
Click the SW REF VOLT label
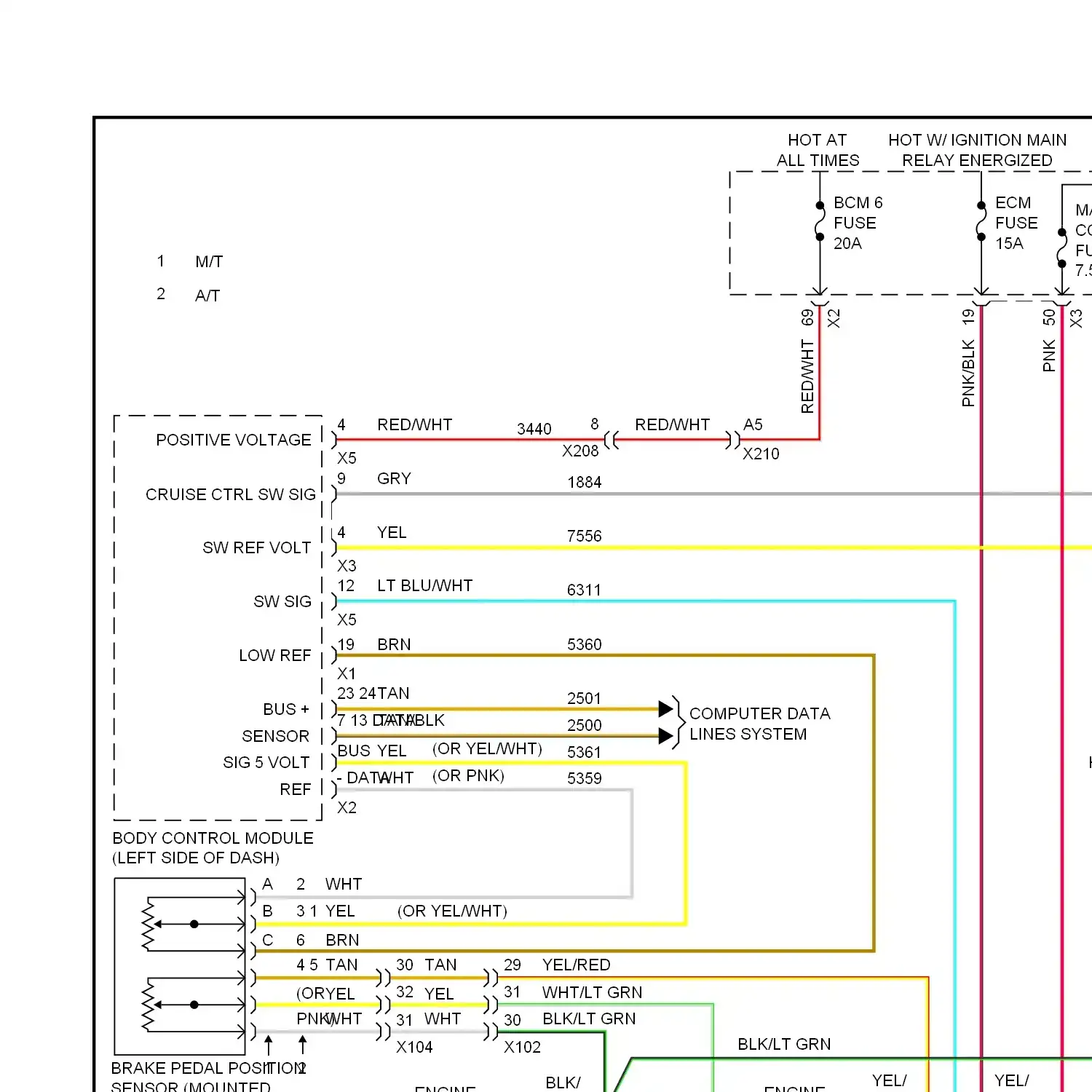click(257, 547)
